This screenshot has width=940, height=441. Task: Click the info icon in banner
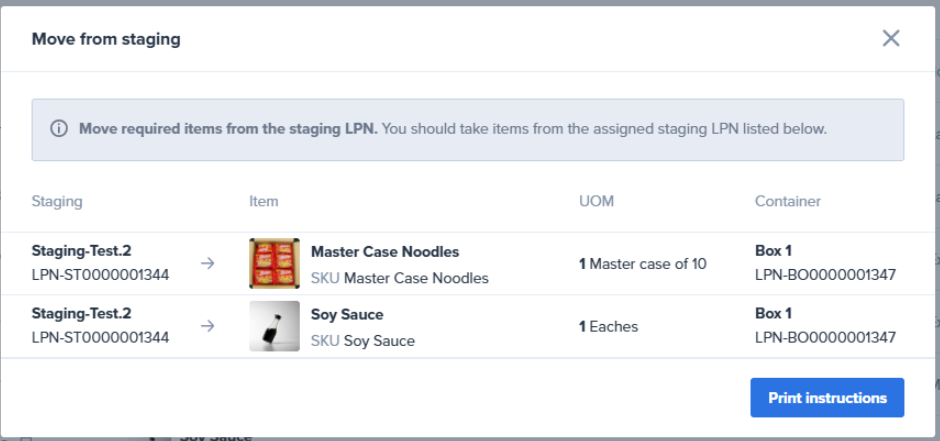click(60, 129)
